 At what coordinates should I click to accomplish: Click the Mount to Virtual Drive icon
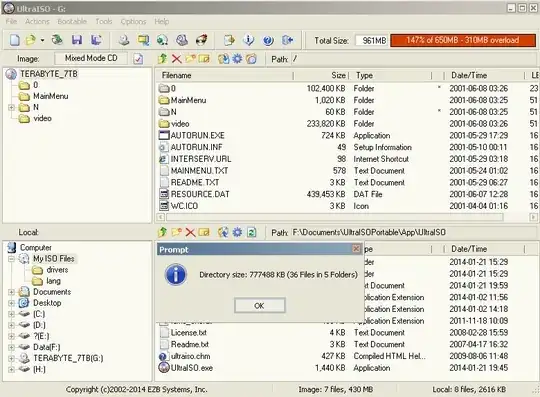pyautogui.click(x=163, y=40)
